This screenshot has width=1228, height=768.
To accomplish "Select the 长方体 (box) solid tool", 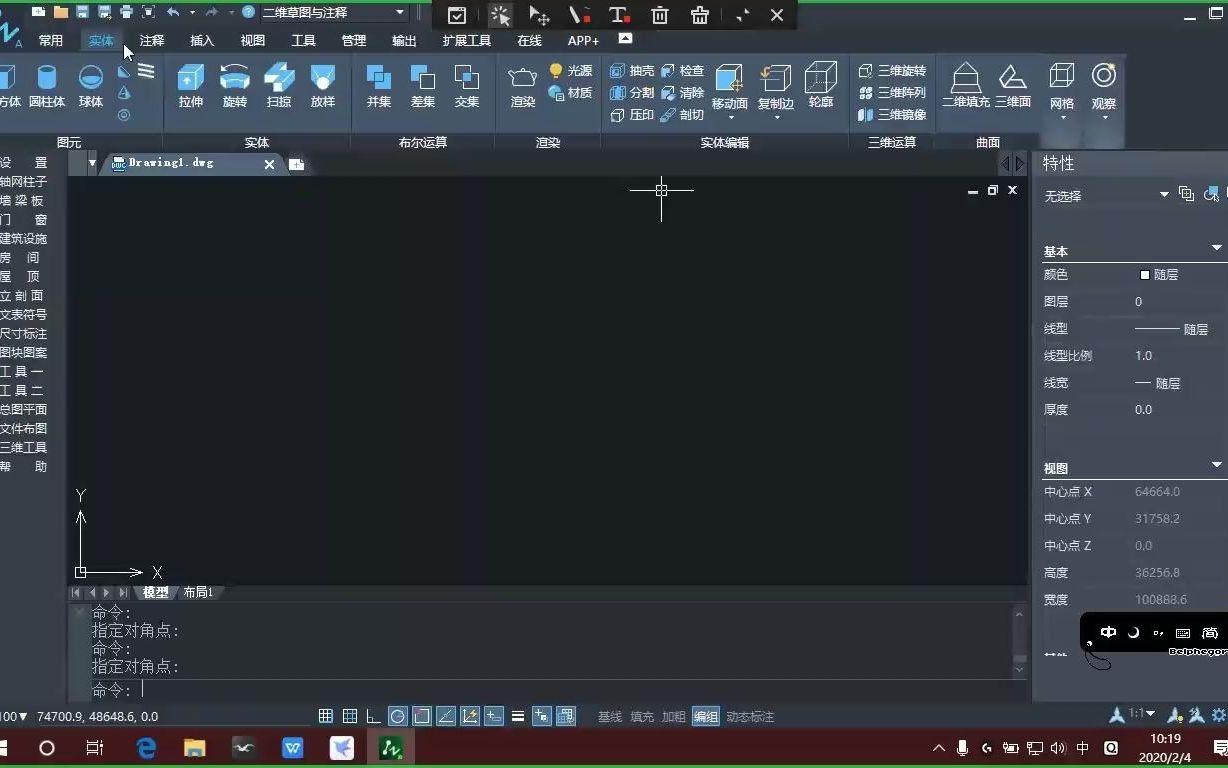I will pos(10,85).
